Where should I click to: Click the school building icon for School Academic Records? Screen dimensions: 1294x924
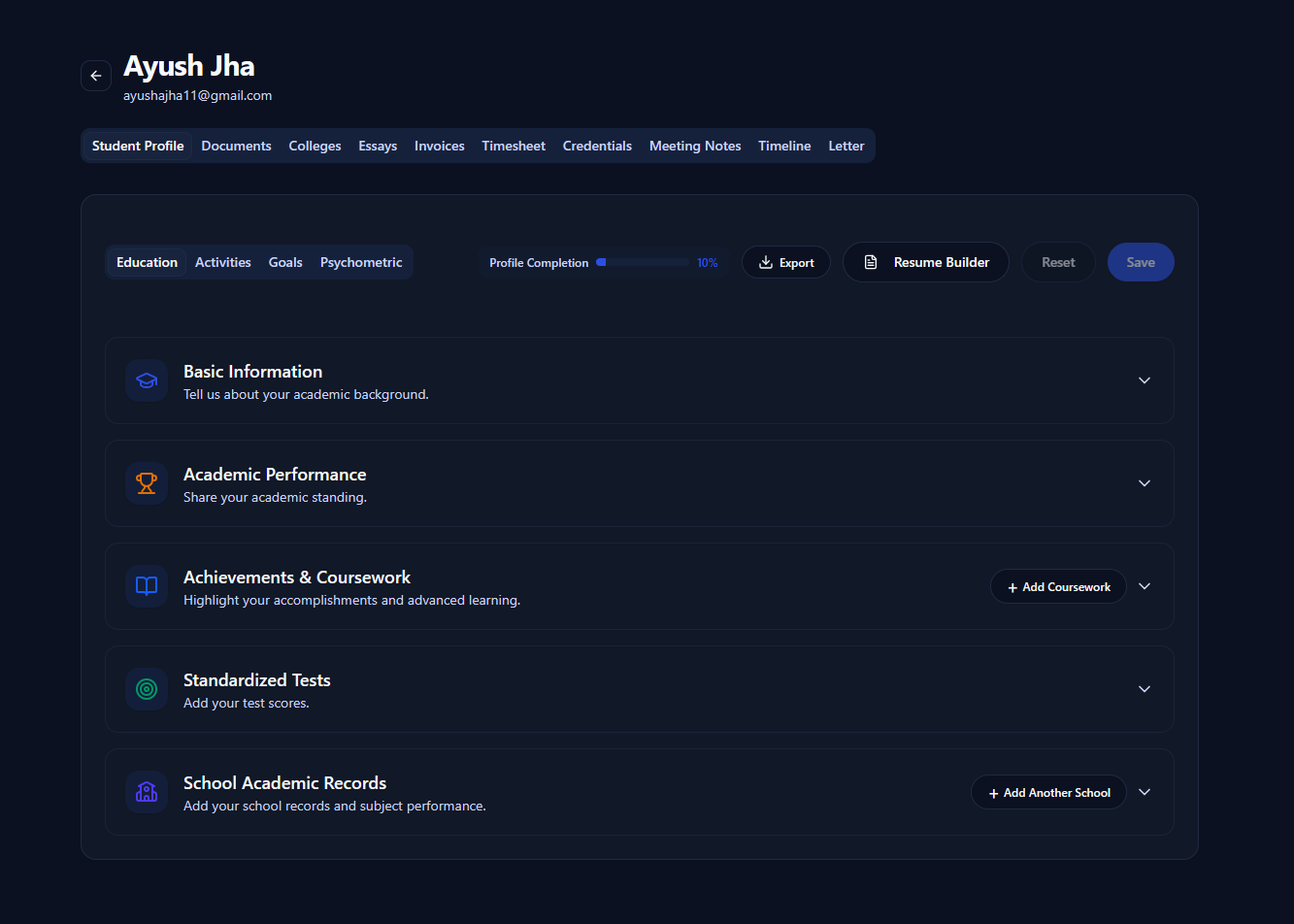point(147,792)
